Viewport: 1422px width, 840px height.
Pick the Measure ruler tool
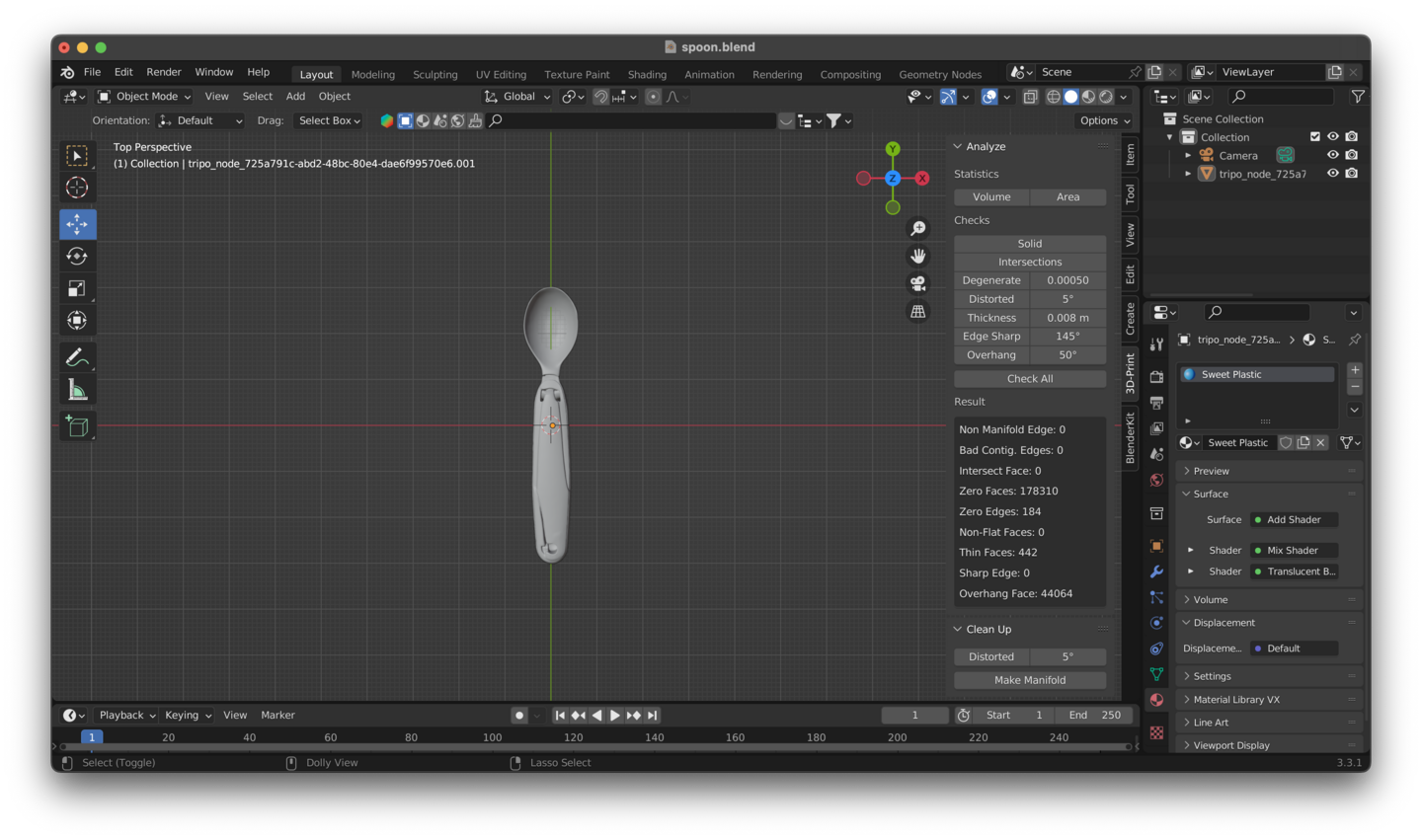[x=77, y=391]
